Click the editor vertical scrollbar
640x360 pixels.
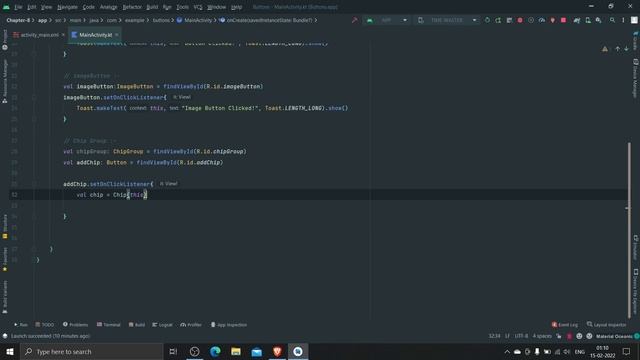[x=629, y=229]
